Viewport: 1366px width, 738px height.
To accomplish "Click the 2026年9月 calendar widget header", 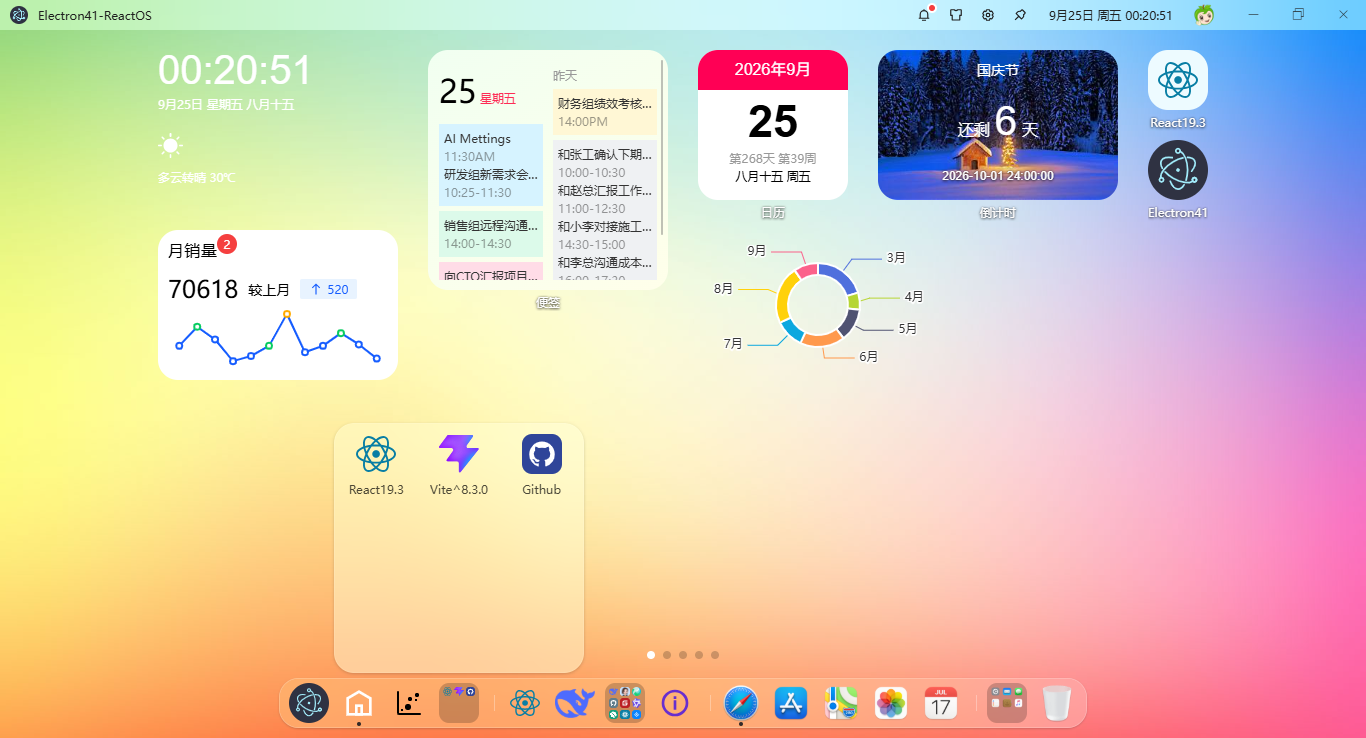I will point(773,70).
